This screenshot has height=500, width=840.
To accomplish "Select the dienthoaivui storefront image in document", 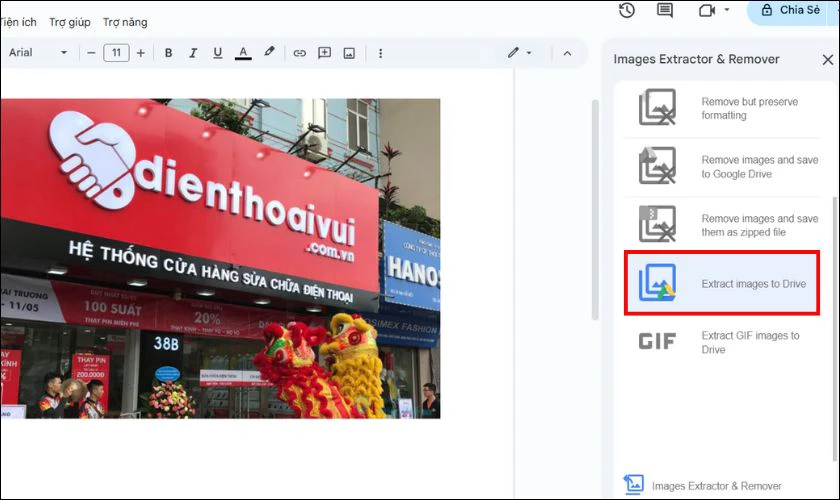I will 220,258.
